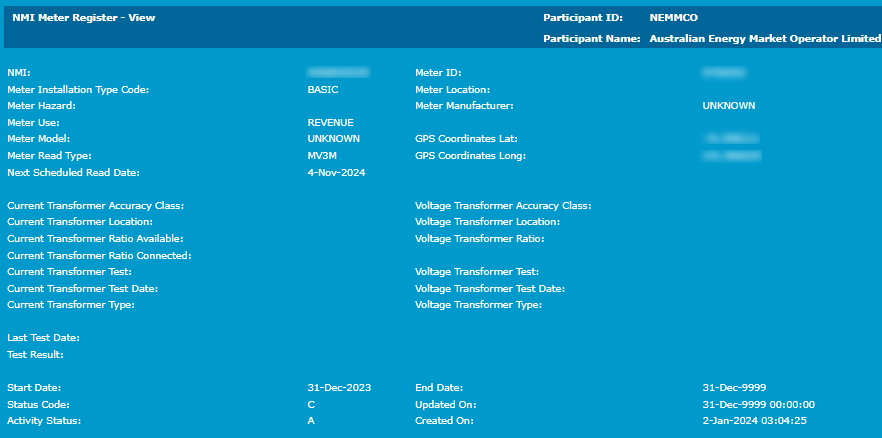This screenshot has width=882, height=438.
Task: Click the Meter Manufacturer UNKNOWN value
Action: (x=728, y=105)
